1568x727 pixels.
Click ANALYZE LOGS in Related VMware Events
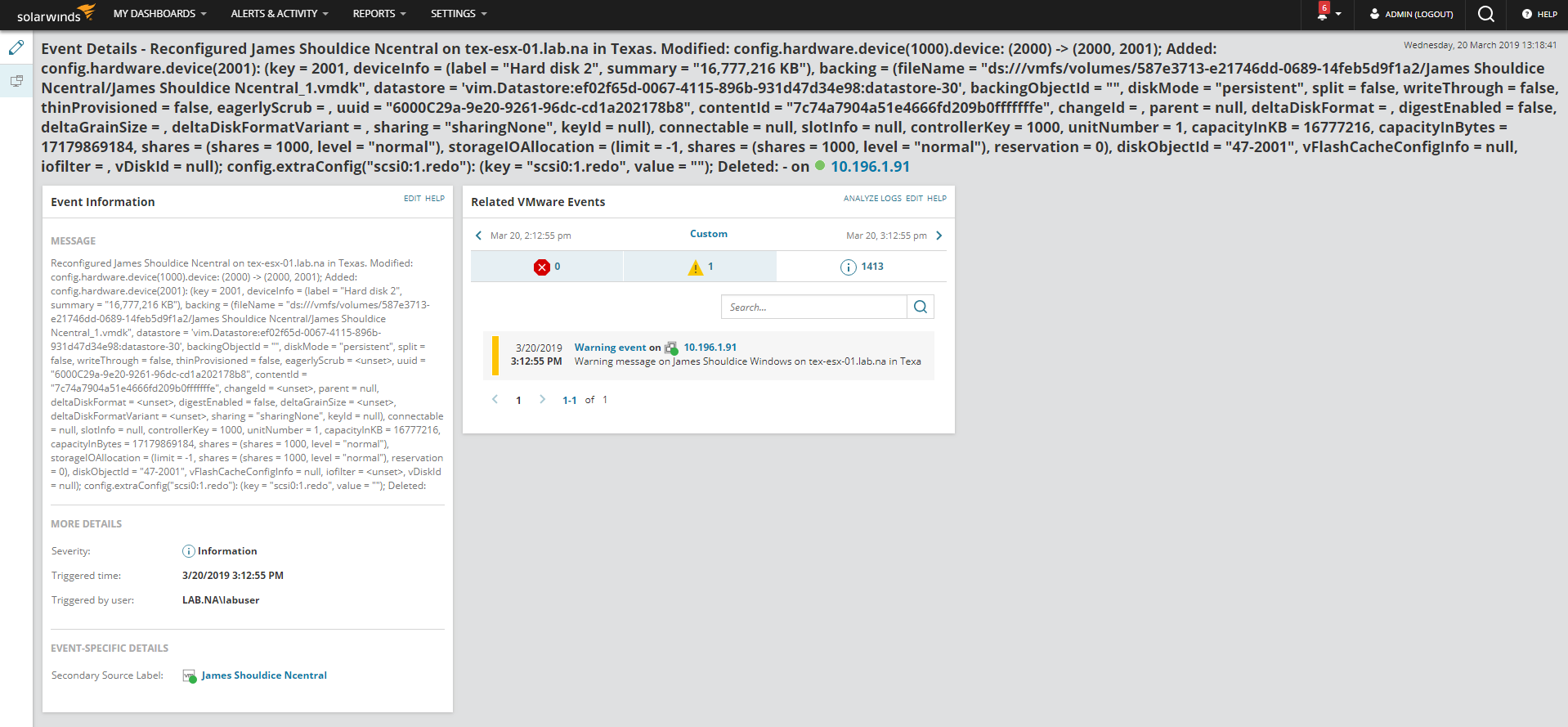click(x=872, y=199)
